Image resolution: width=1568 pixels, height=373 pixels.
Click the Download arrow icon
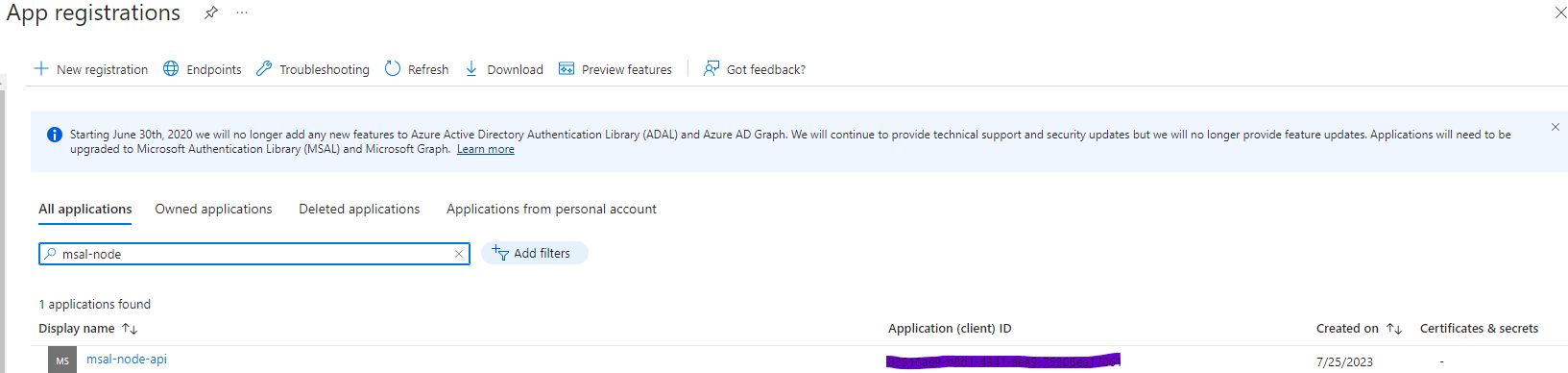(471, 68)
